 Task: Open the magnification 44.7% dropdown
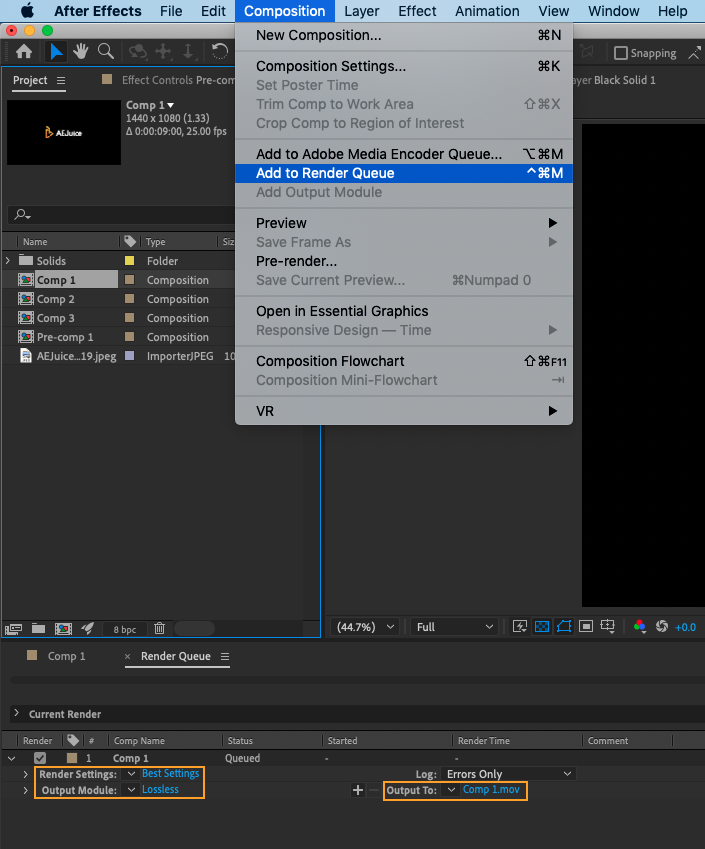365,627
